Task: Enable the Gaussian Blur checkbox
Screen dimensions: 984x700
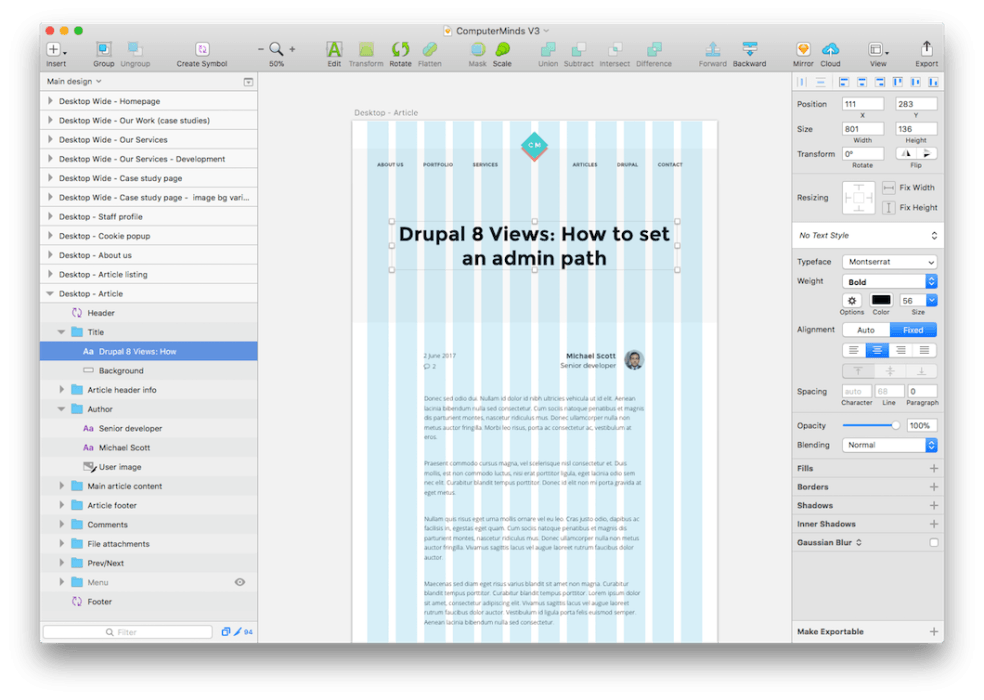Action: 934,541
